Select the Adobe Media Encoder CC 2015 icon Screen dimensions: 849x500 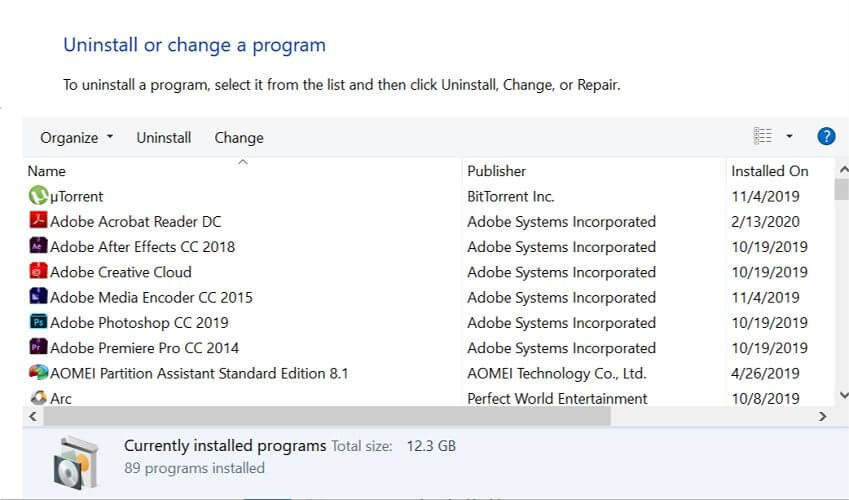click(x=38, y=296)
